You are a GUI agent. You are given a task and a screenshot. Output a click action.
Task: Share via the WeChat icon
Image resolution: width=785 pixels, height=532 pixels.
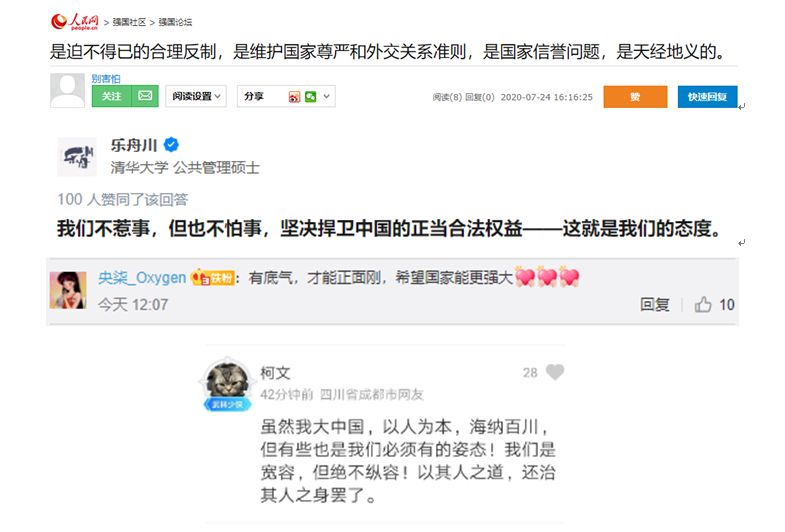coord(310,97)
